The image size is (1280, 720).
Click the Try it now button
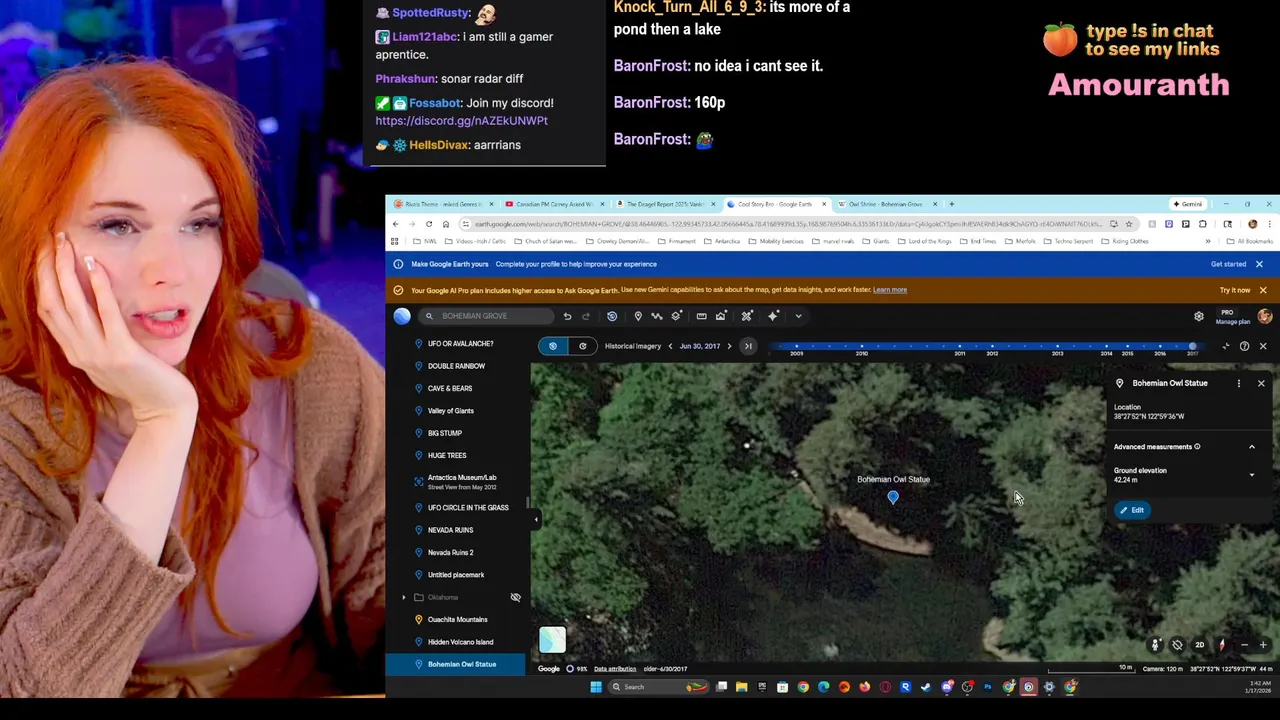tap(1235, 290)
